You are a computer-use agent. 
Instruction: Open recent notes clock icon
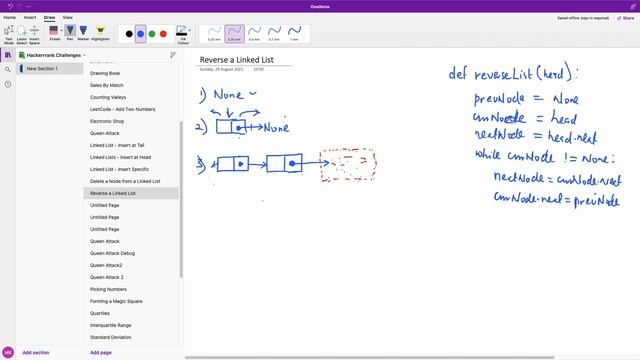[8, 84]
